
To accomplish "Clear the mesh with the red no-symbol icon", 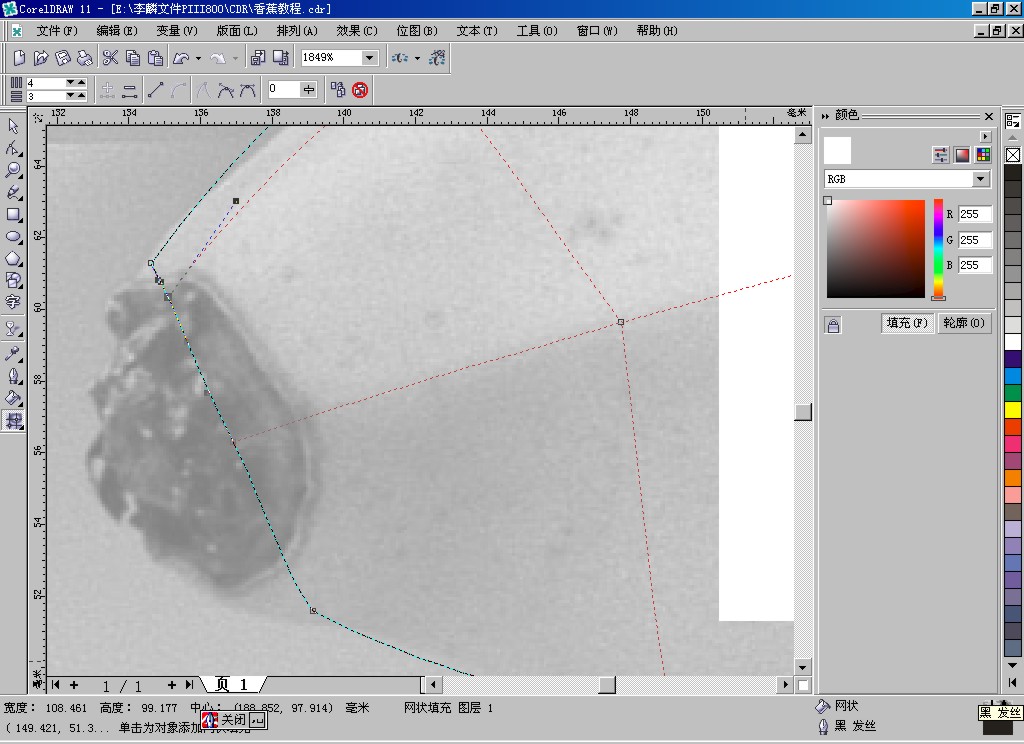I will tap(360, 90).
